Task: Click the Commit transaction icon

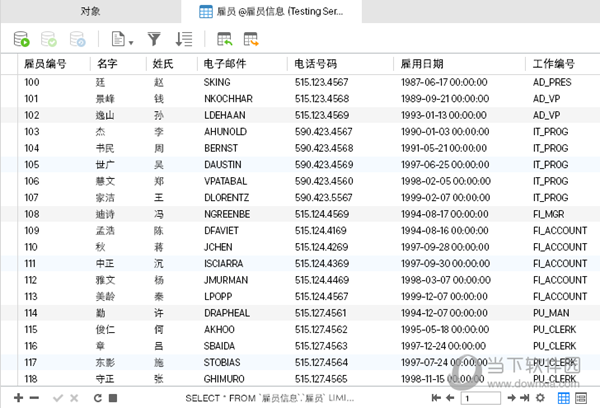Action: pos(49,39)
